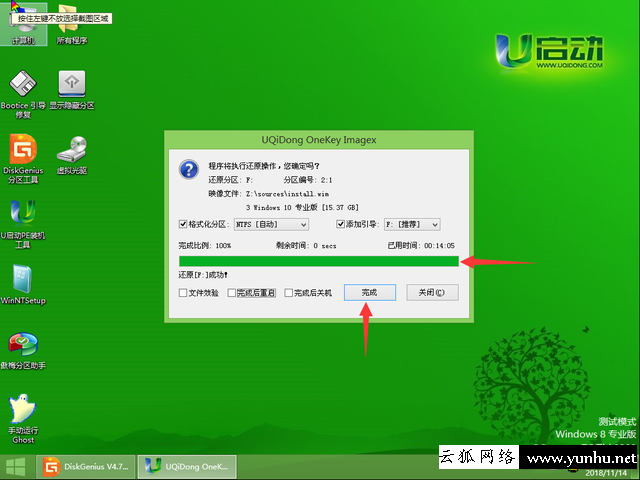Click the 还原[F:]成功! status text
640x480 pixels.
click(203, 275)
